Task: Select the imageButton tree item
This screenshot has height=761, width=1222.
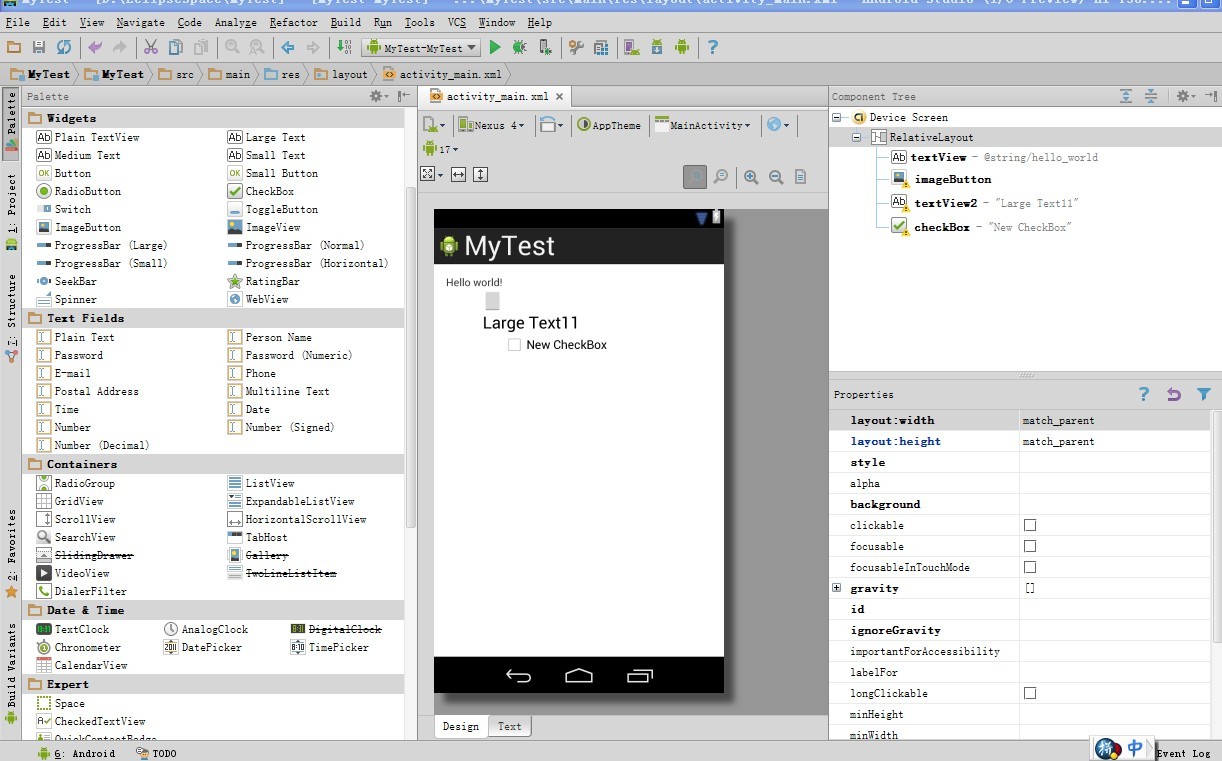Action: (942, 179)
